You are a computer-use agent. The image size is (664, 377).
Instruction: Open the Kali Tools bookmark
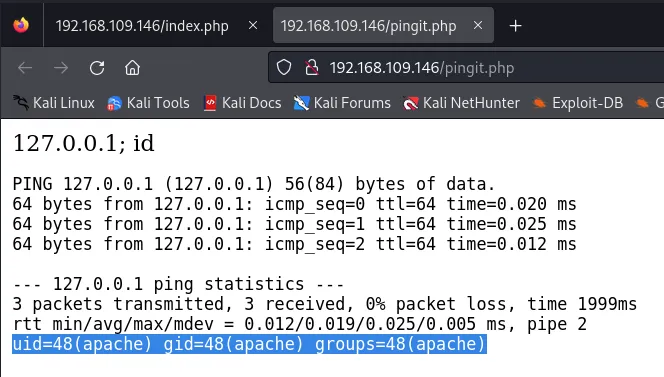click(x=148, y=103)
